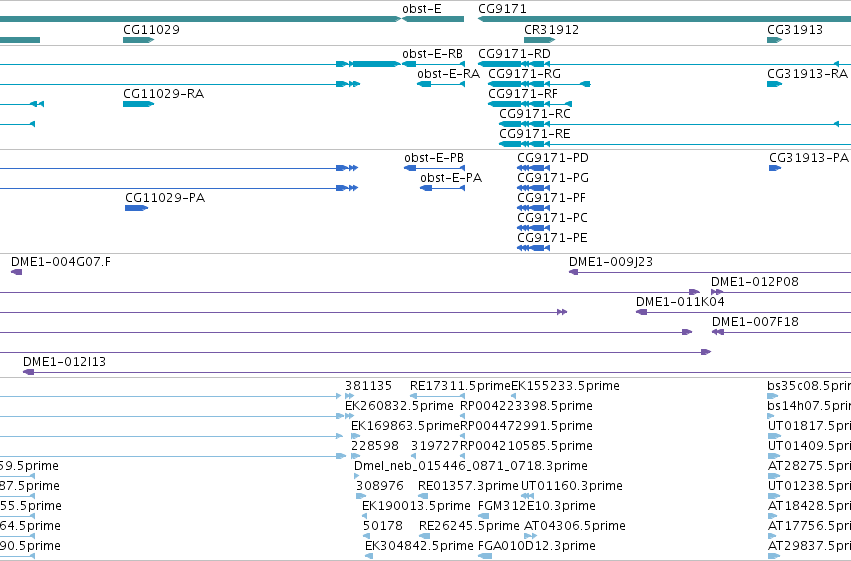Click EST UT01817.5prime
The image size is (851, 561).
pyautogui.click(x=774, y=436)
